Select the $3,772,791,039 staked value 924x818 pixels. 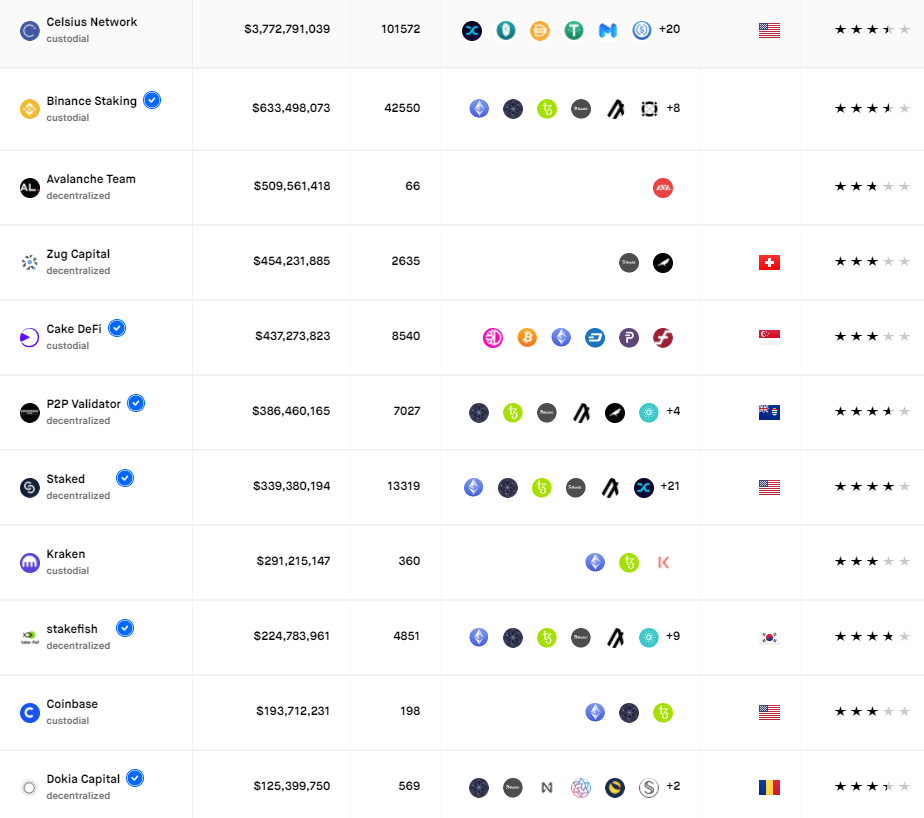point(287,29)
